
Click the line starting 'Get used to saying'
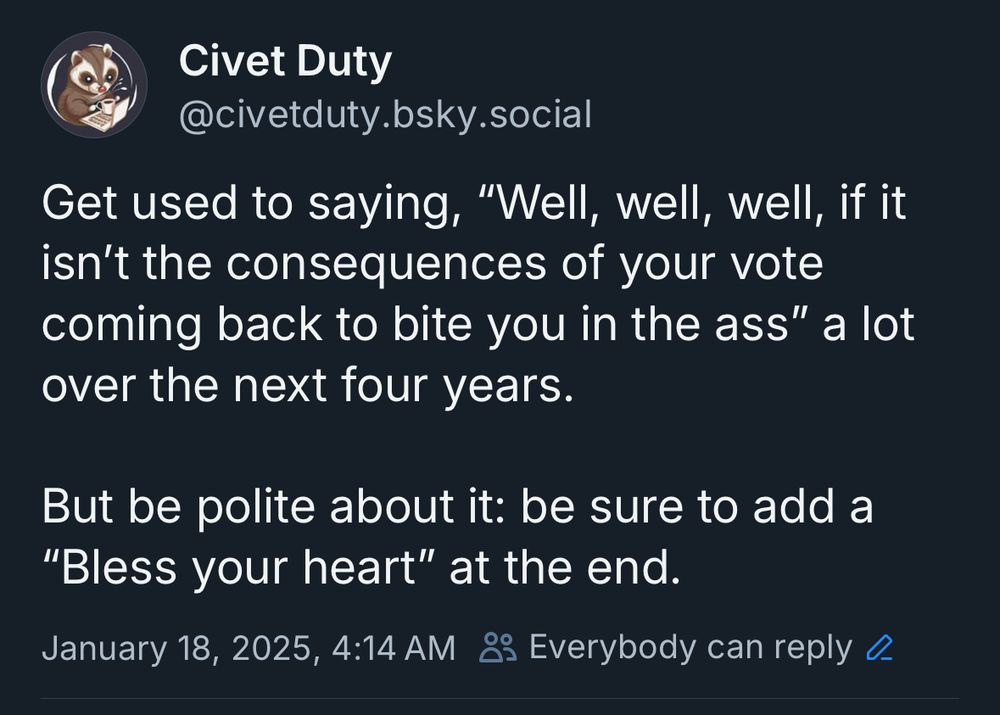pos(474,204)
